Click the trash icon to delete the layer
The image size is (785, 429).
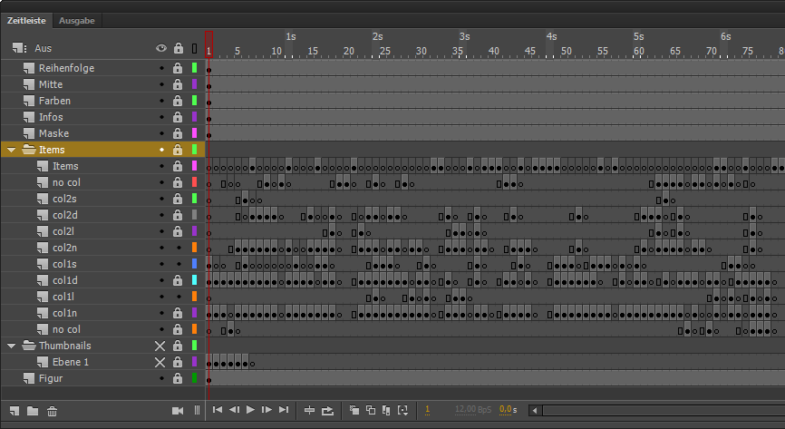[52, 410]
